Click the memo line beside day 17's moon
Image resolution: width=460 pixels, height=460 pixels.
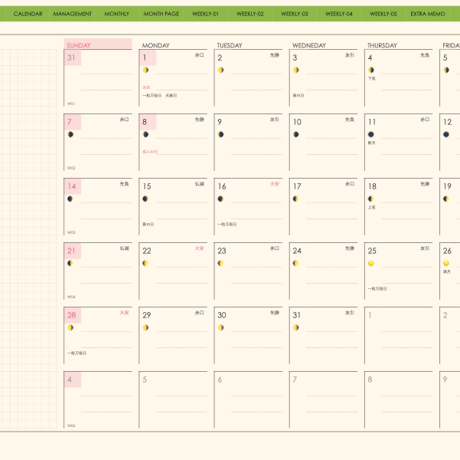tap(332, 202)
